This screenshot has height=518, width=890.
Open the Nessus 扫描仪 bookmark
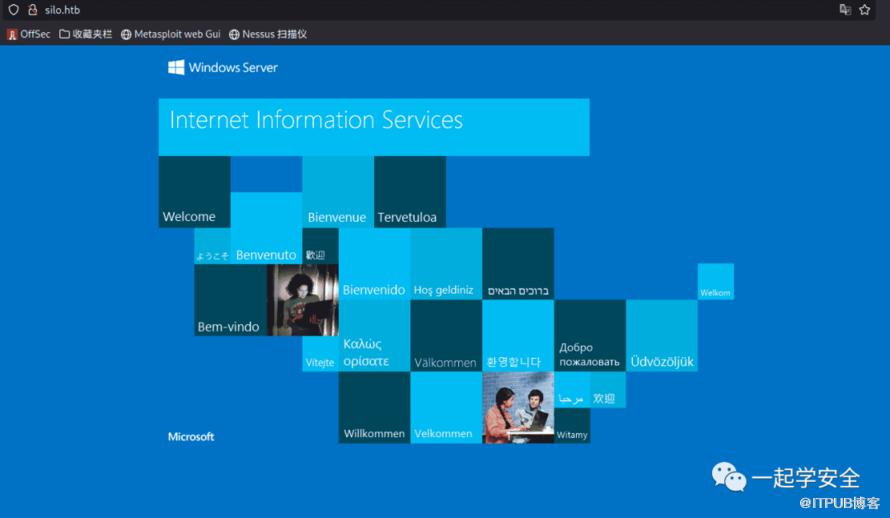pos(267,34)
